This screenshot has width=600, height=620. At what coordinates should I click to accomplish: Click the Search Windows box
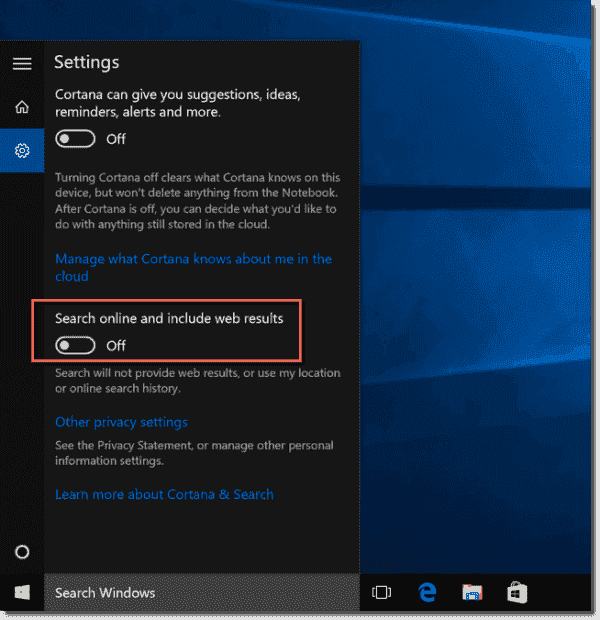coord(202,592)
